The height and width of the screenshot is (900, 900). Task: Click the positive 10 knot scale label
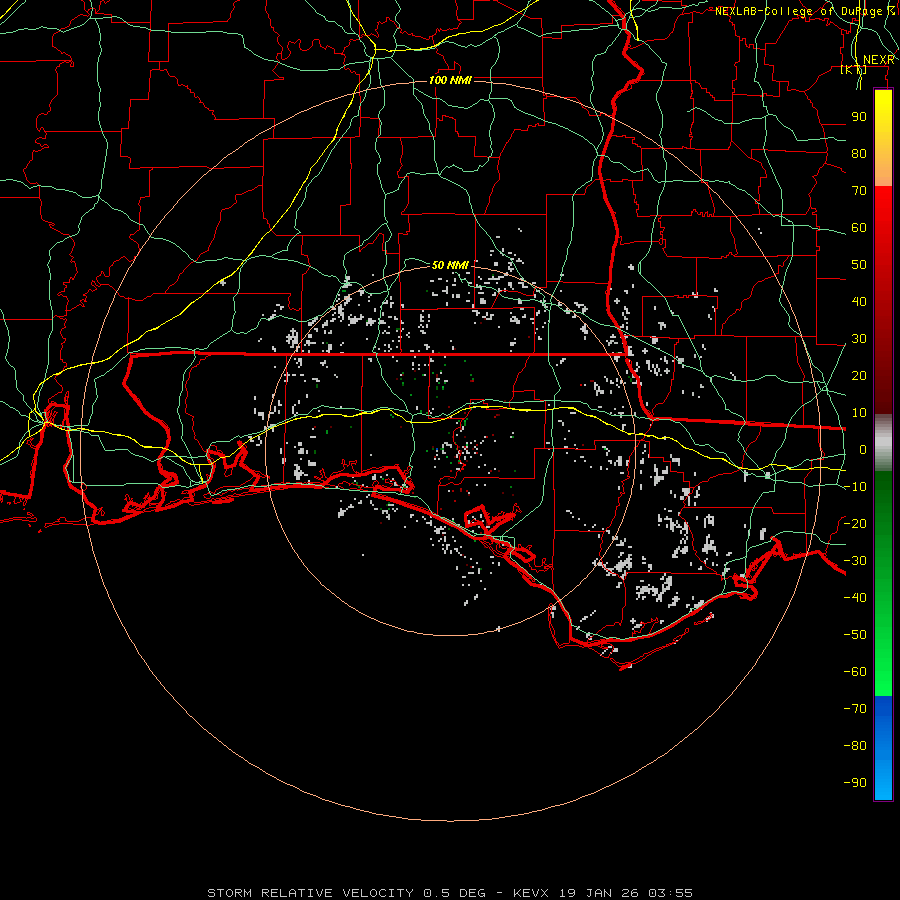pyautogui.click(x=859, y=413)
